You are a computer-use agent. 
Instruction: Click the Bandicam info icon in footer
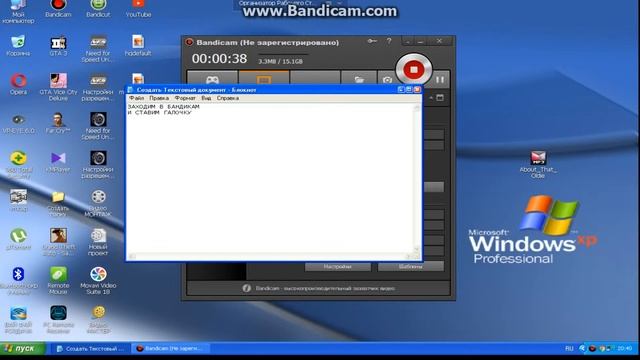click(247, 288)
